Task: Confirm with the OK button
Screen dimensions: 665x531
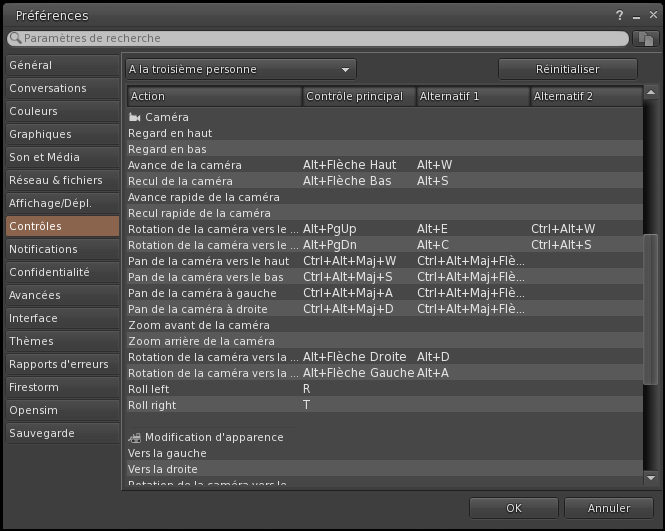Action: click(513, 508)
